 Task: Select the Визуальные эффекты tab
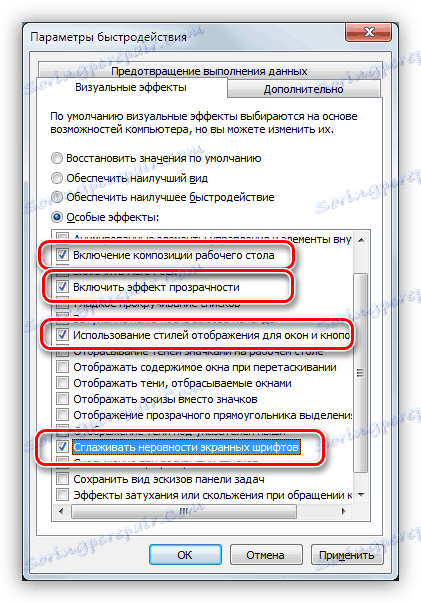pyautogui.click(x=131, y=87)
